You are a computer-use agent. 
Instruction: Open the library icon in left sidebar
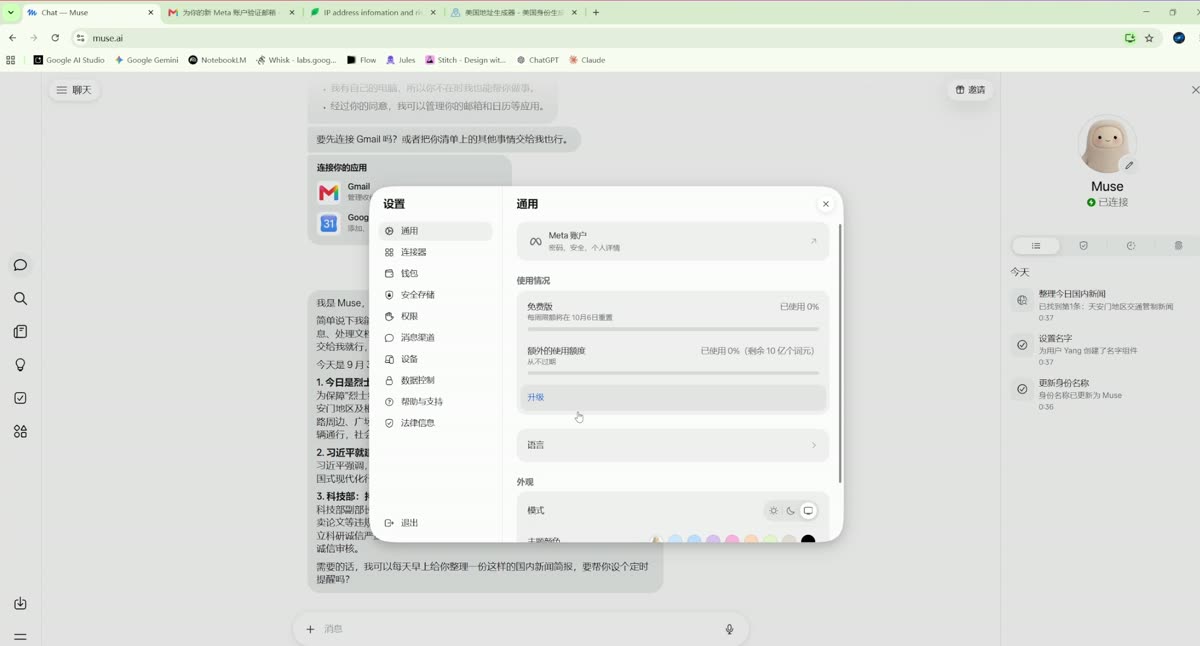[20, 332]
